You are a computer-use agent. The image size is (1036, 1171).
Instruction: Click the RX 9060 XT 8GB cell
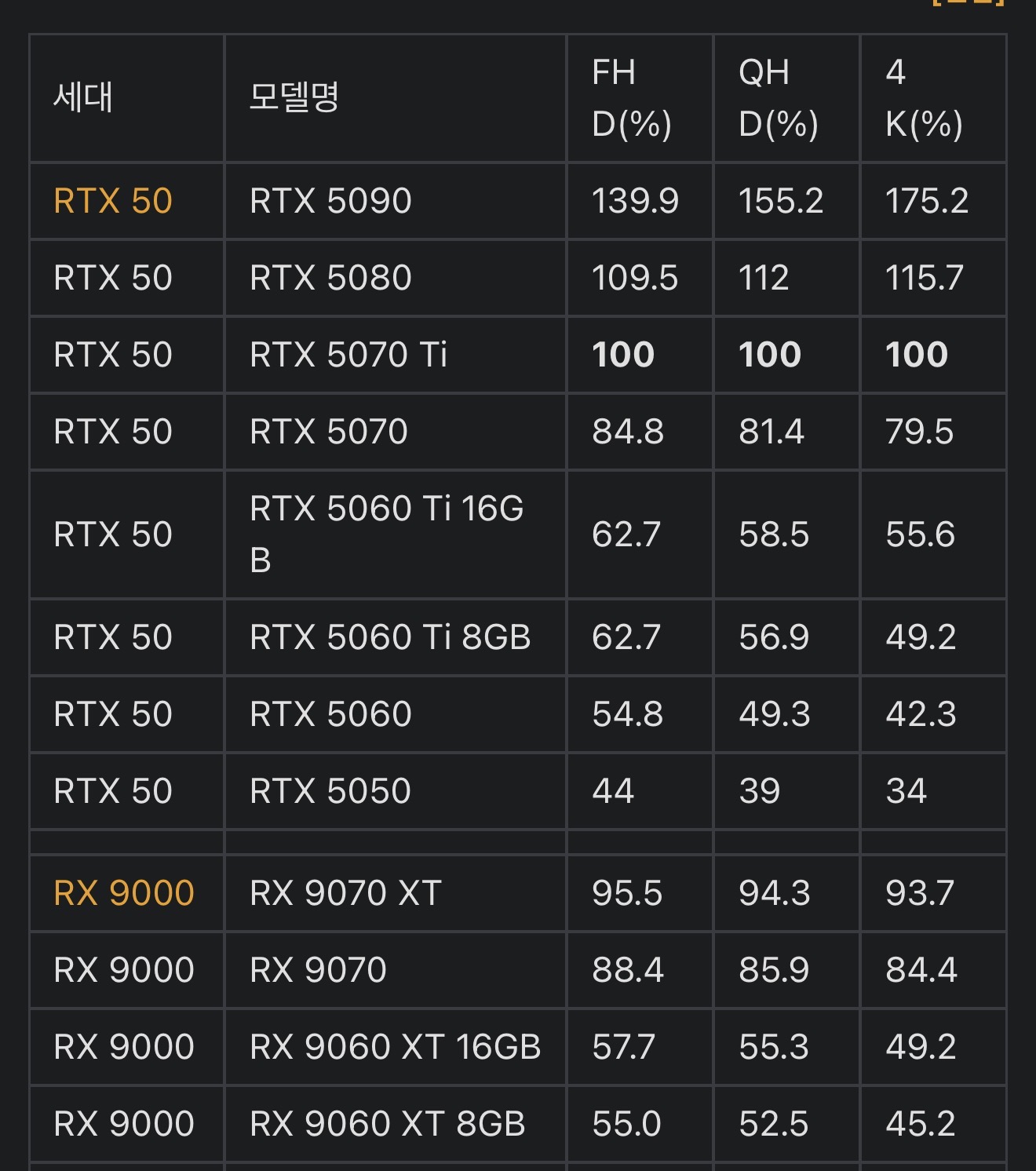pyautogui.click(x=387, y=1124)
